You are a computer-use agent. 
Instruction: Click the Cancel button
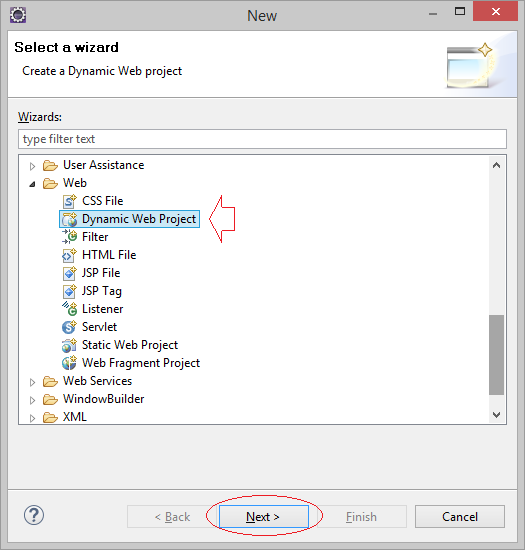460,517
